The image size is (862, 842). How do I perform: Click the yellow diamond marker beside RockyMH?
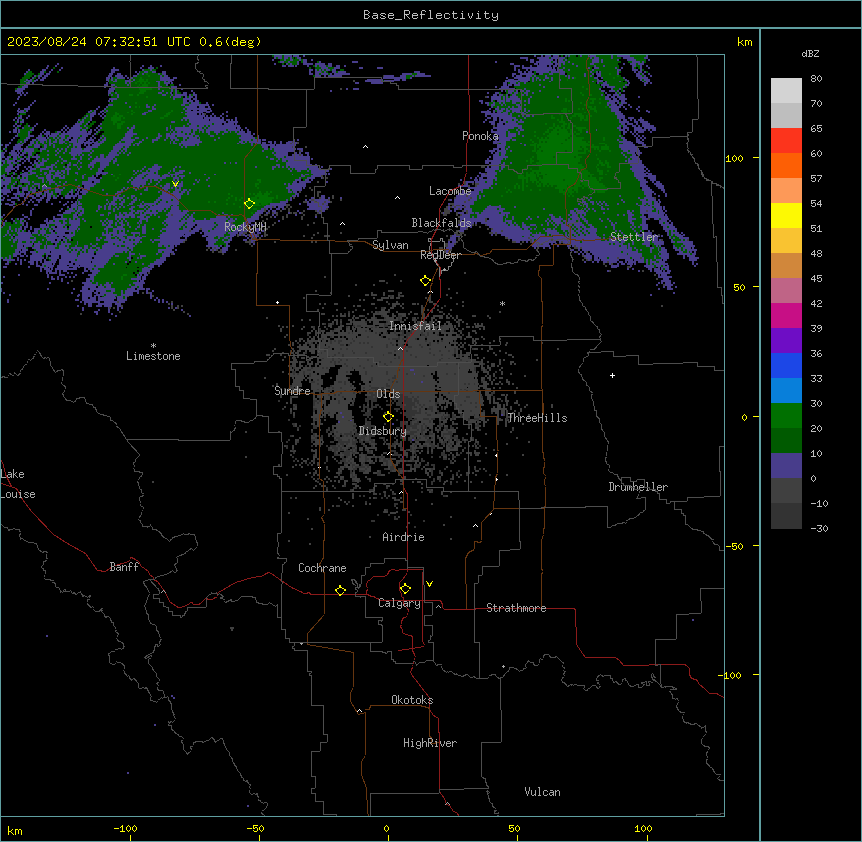tap(249, 204)
